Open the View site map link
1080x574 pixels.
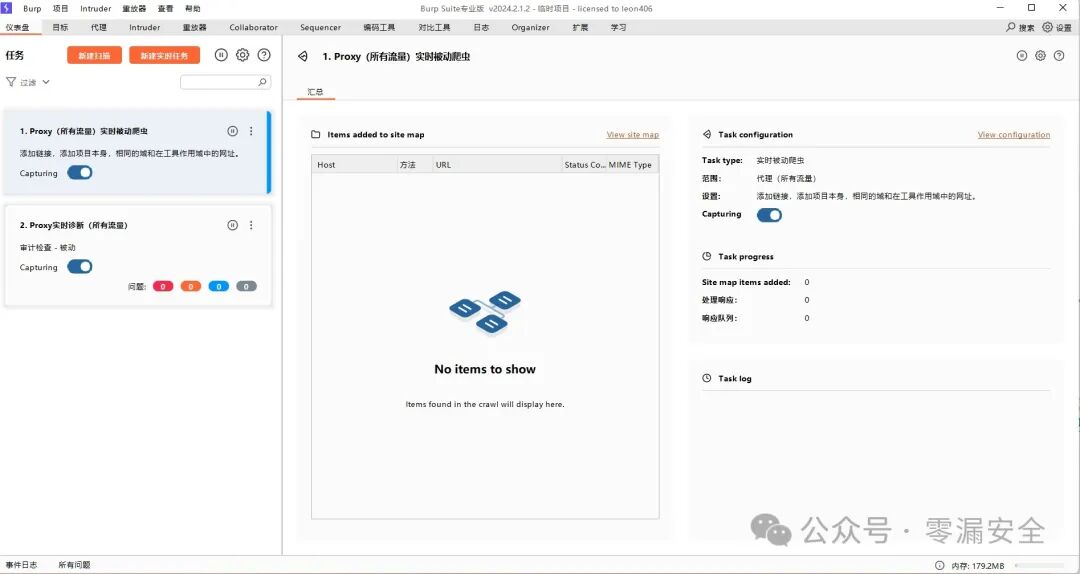[632, 135]
